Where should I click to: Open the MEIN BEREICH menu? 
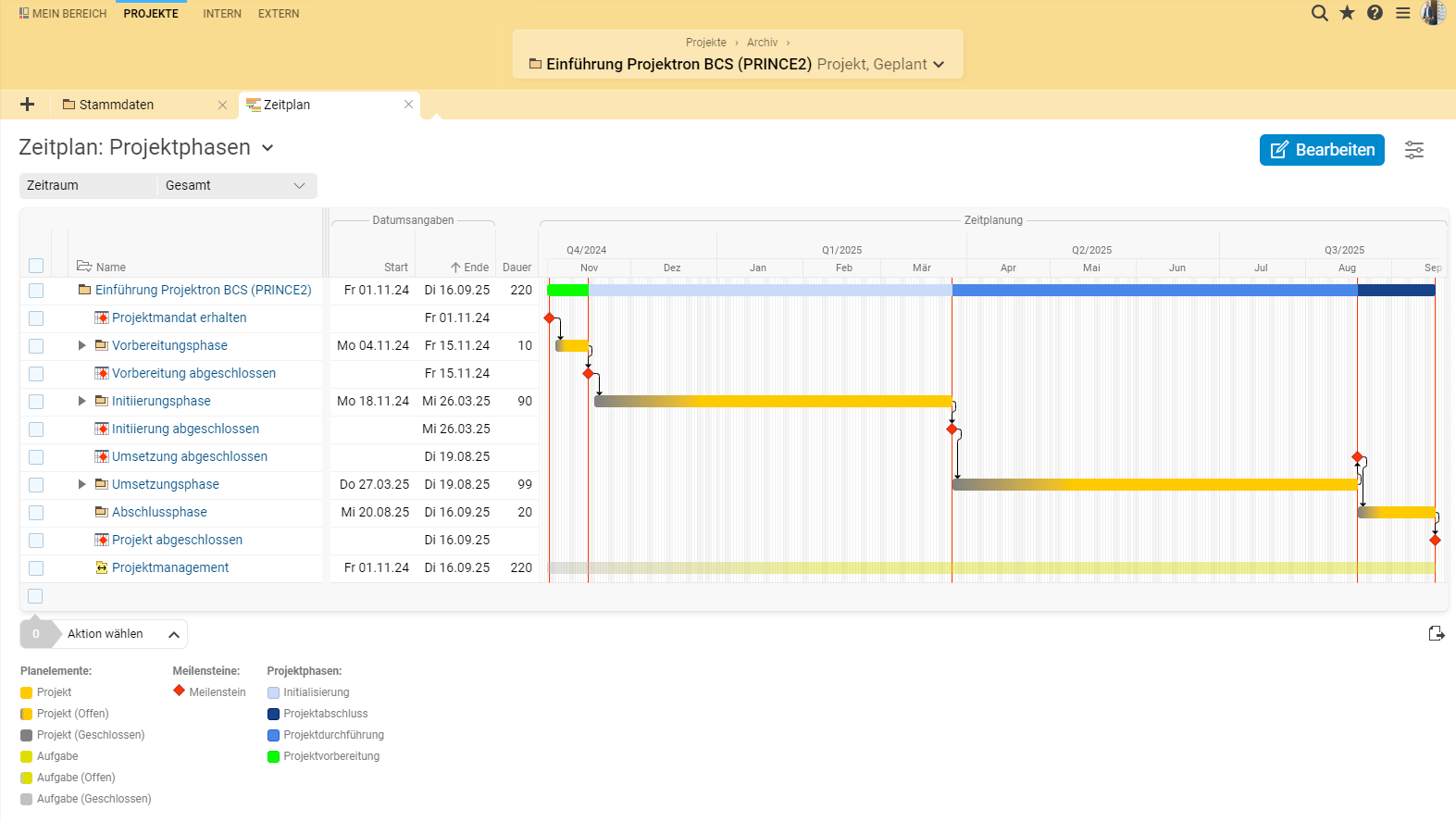tap(62, 14)
